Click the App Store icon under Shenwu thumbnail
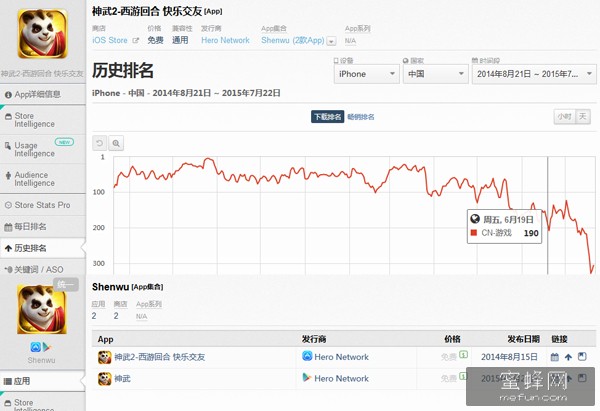 coord(35,346)
